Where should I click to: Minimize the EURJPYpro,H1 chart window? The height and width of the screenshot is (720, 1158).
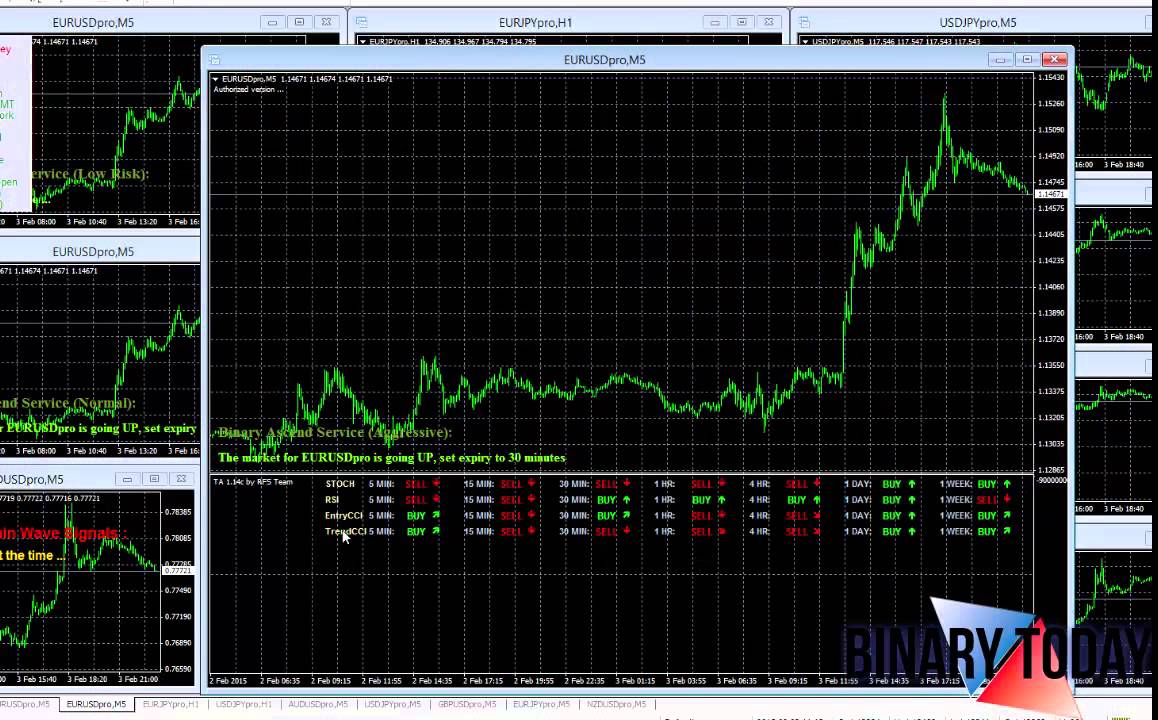click(x=715, y=22)
